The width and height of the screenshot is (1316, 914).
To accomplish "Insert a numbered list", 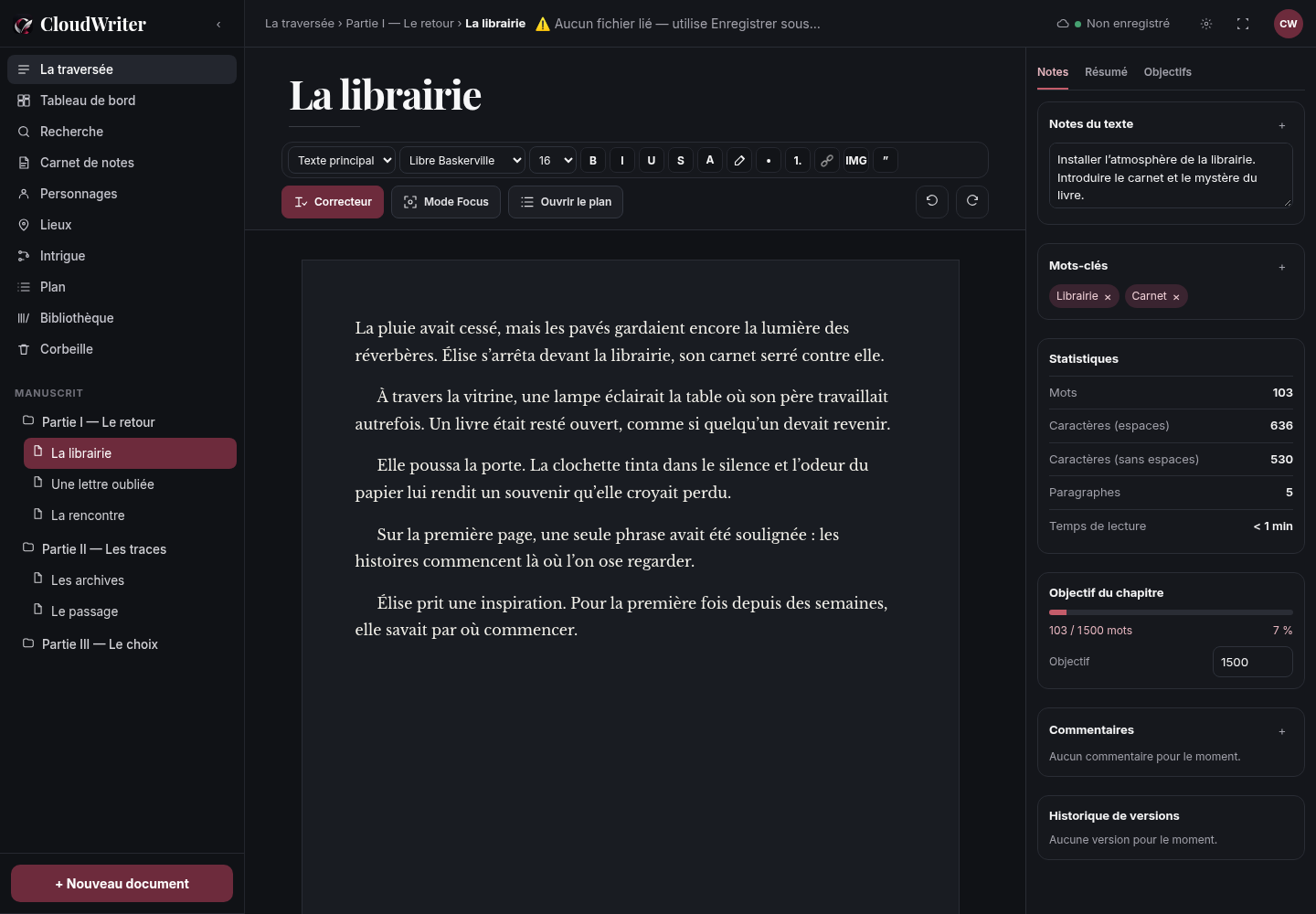I will [x=798, y=161].
